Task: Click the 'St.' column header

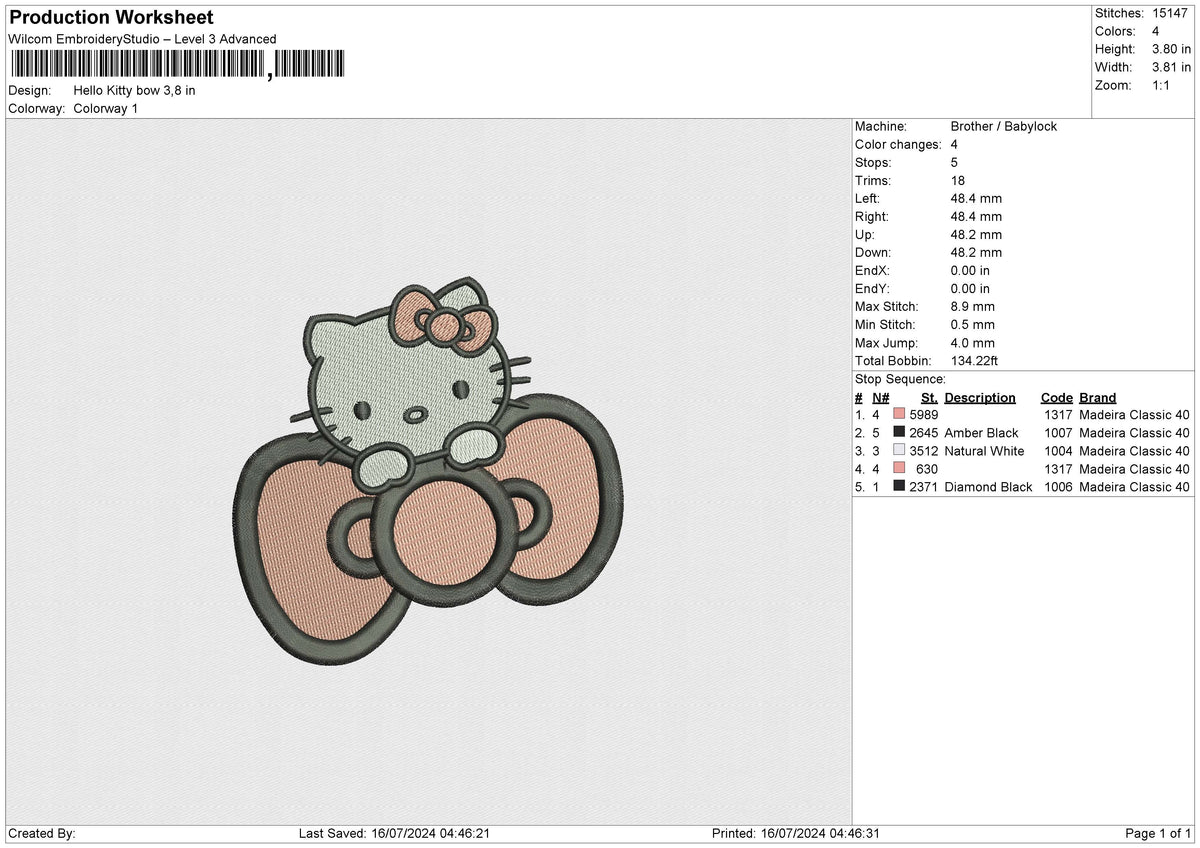Action: coord(929,398)
